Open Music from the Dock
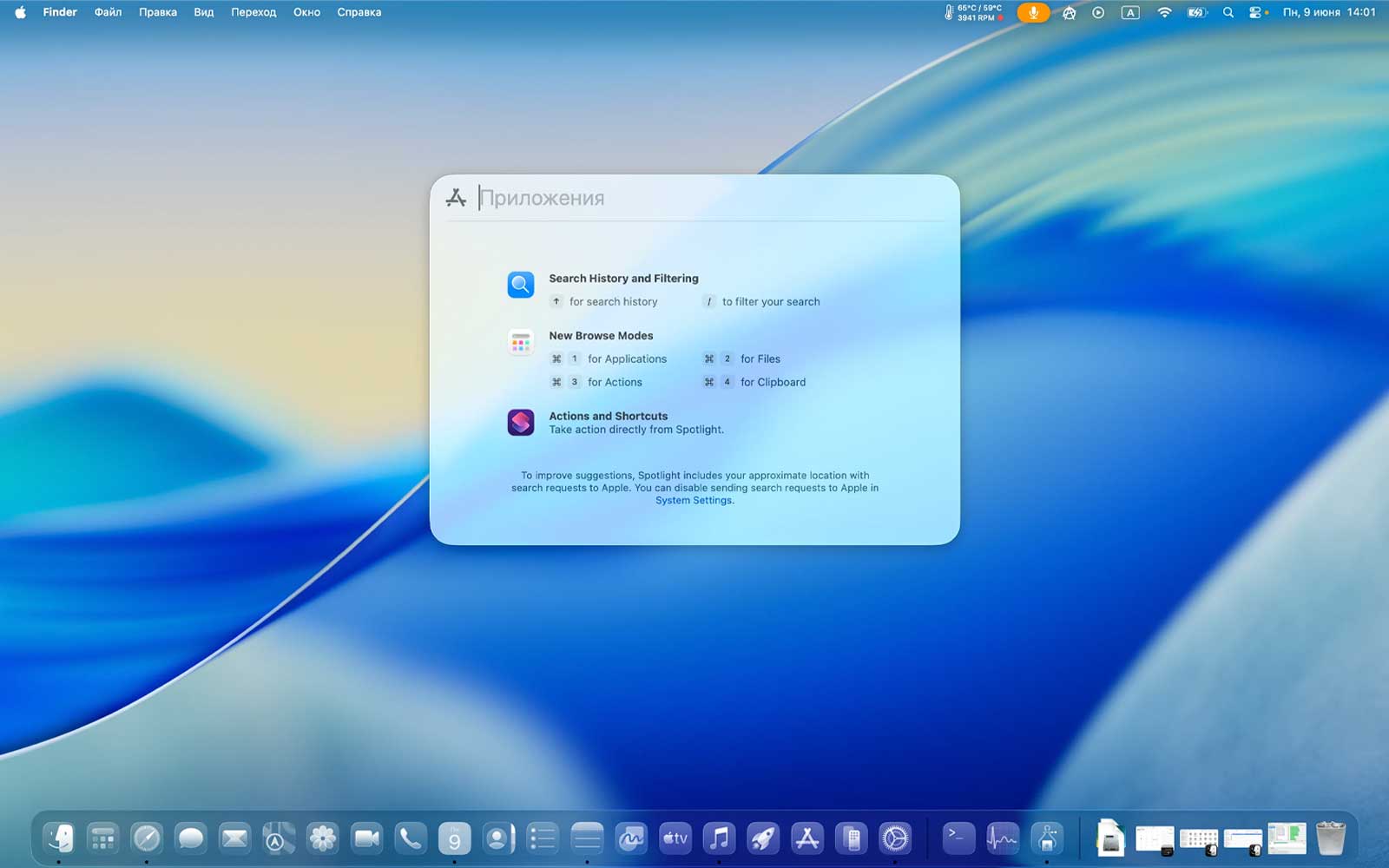This screenshot has width=1389, height=868. tap(719, 838)
